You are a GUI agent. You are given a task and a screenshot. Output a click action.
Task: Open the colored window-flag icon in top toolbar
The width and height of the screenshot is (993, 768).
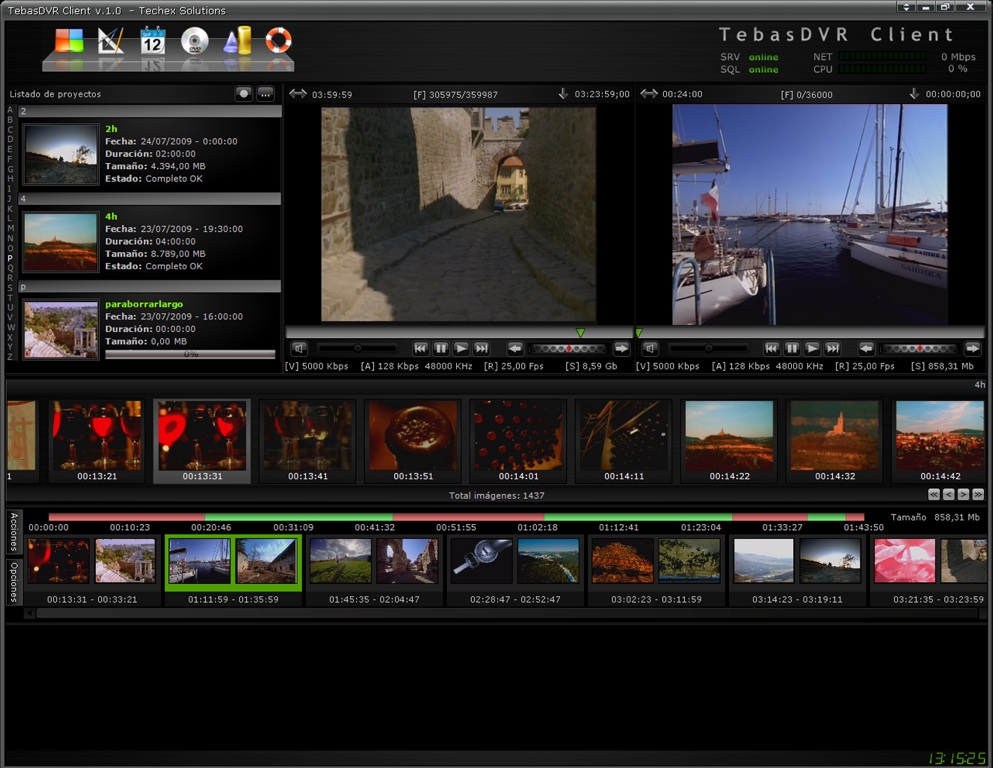69,41
